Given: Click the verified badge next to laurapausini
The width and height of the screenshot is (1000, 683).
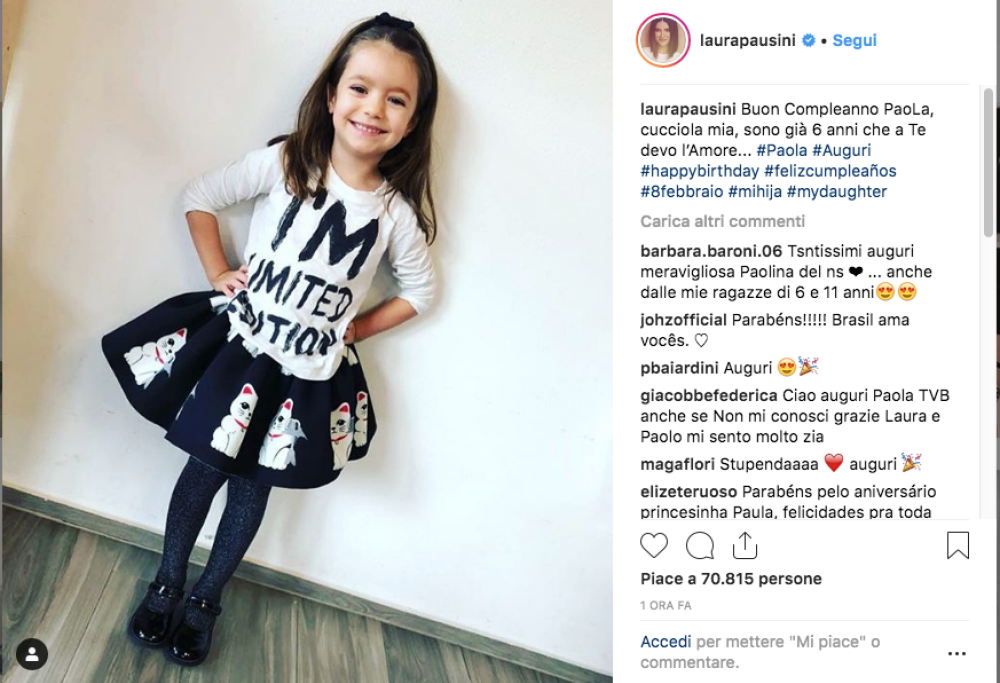Looking at the screenshot, I should [808, 40].
